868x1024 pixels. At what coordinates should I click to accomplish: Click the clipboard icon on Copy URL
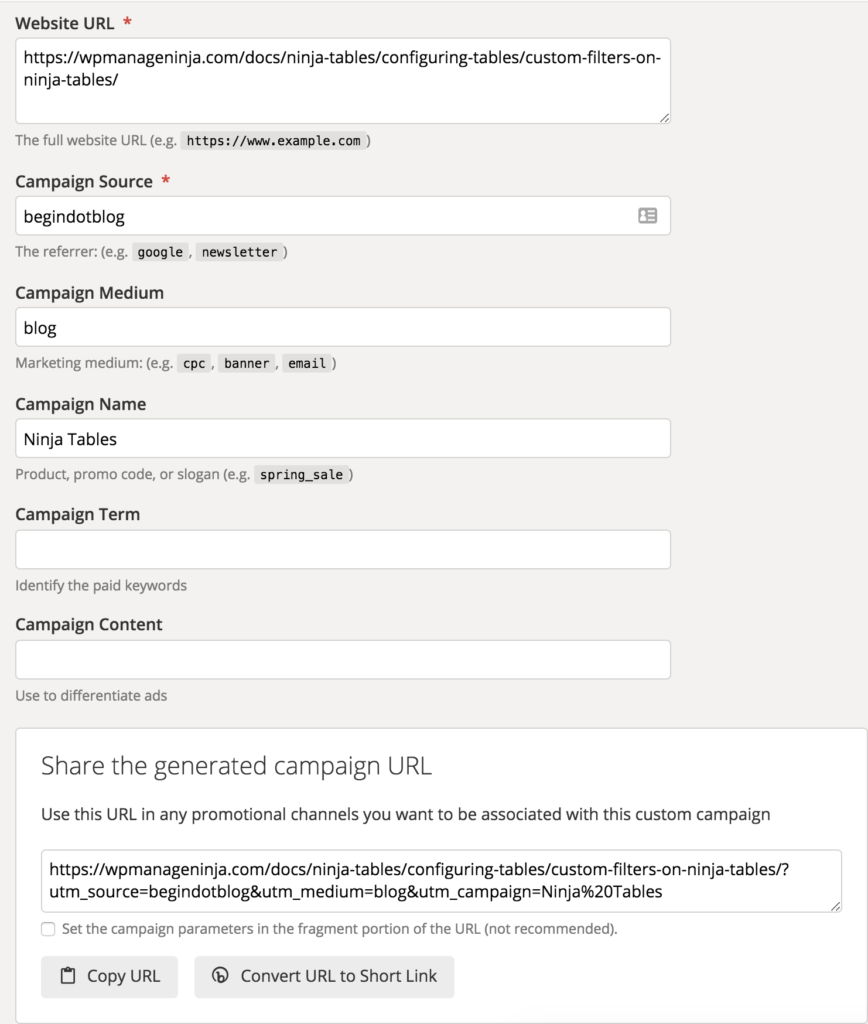pyautogui.click(x=68, y=976)
